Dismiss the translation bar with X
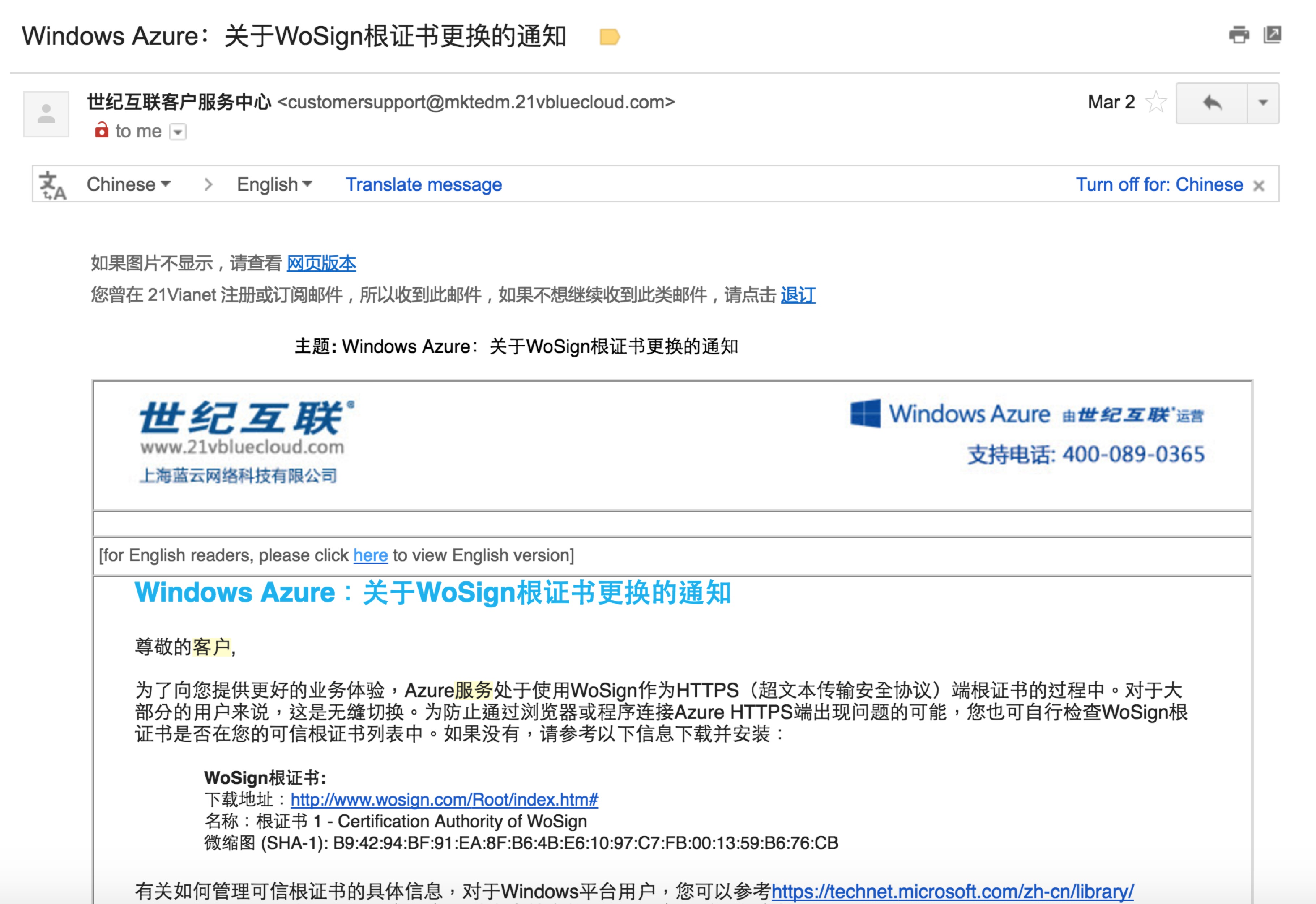 (1259, 186)
